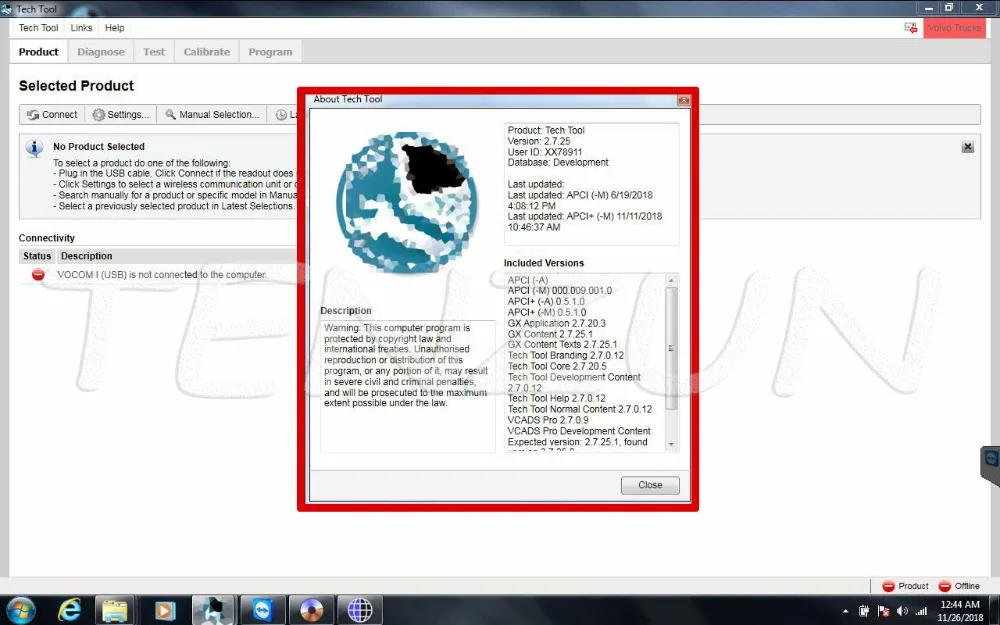
Task: Select the 'APCI (-M) 000.009.001.0' line
Action: [x=559, y=291]
